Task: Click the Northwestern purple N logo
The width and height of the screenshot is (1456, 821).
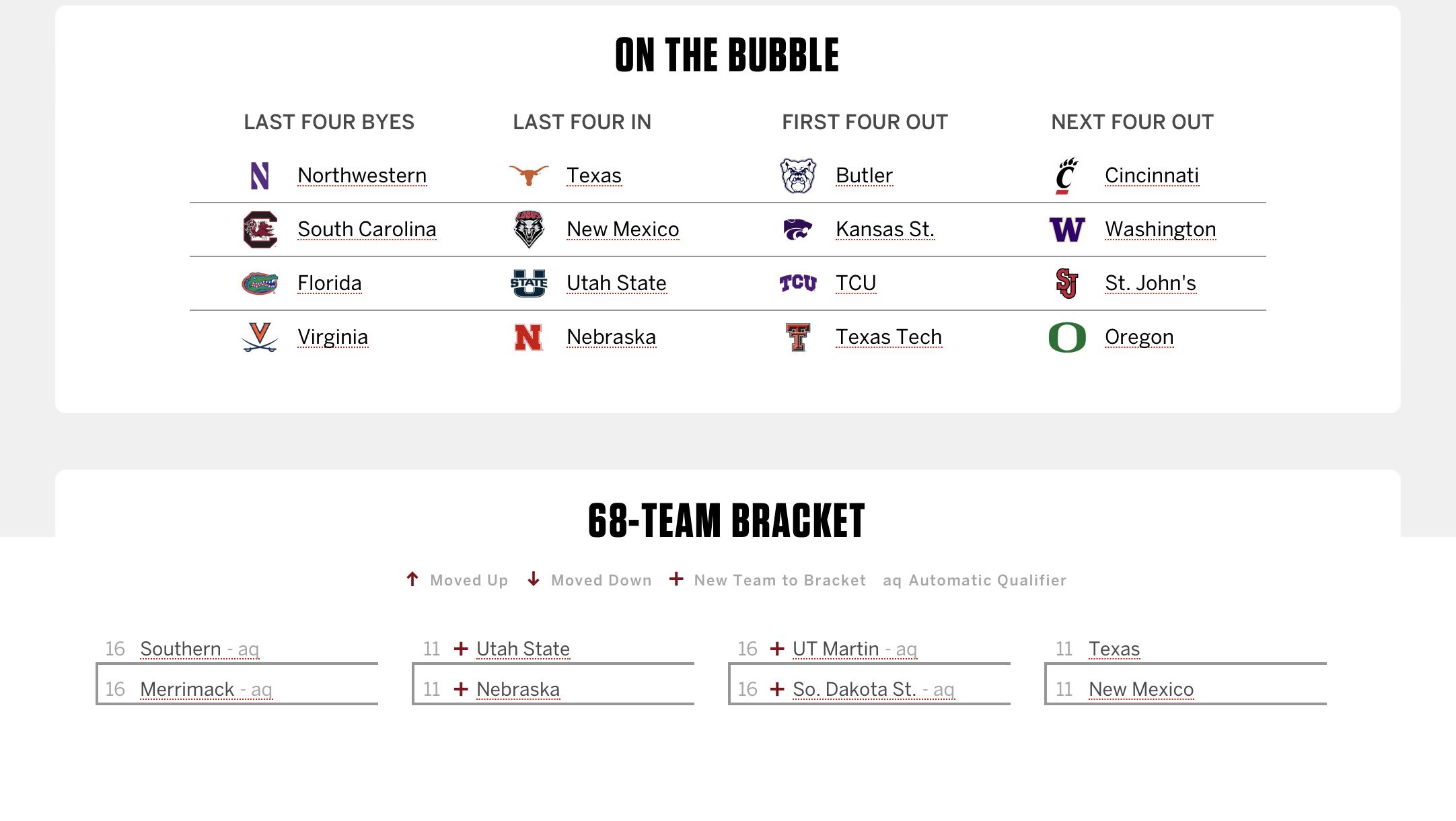Action: coord(260,176)
